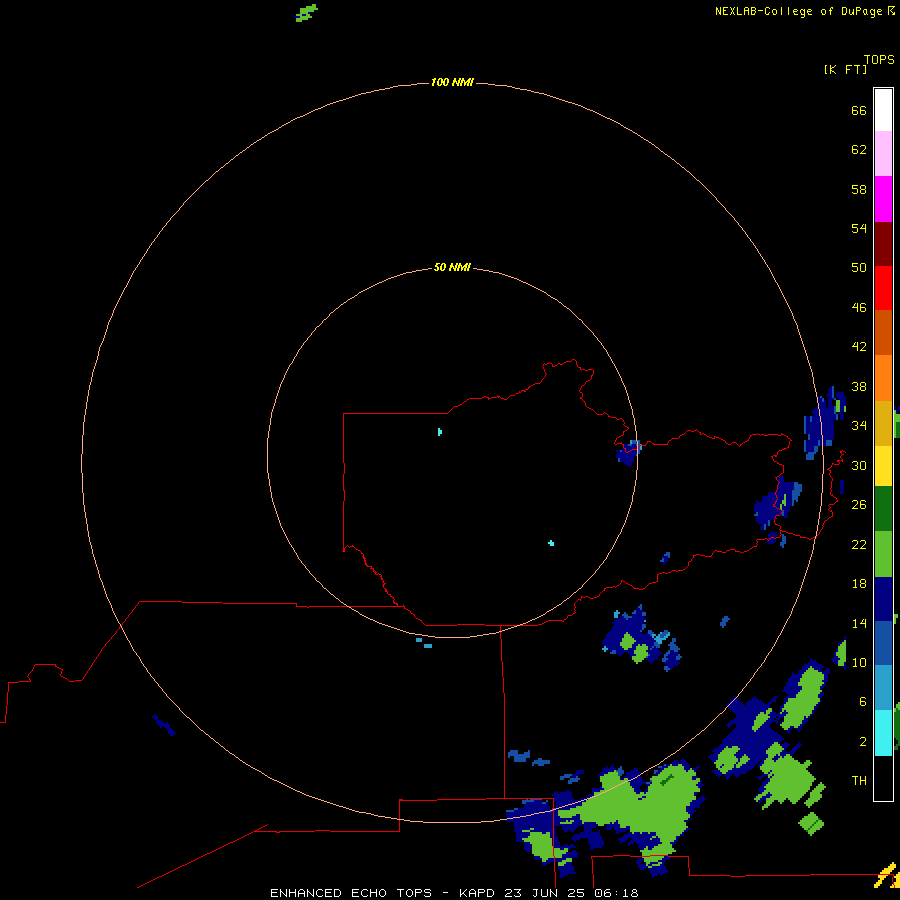Click the 22 legend value

tap(859, 544)
